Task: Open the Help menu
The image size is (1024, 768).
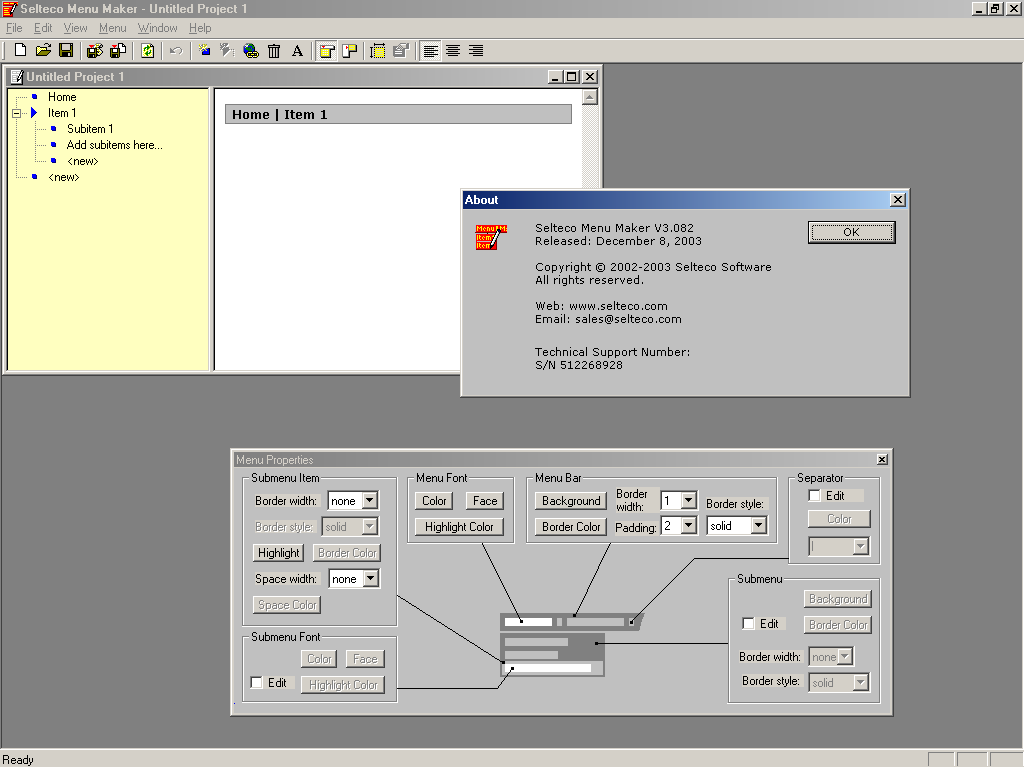Action: tap(200, 28)
